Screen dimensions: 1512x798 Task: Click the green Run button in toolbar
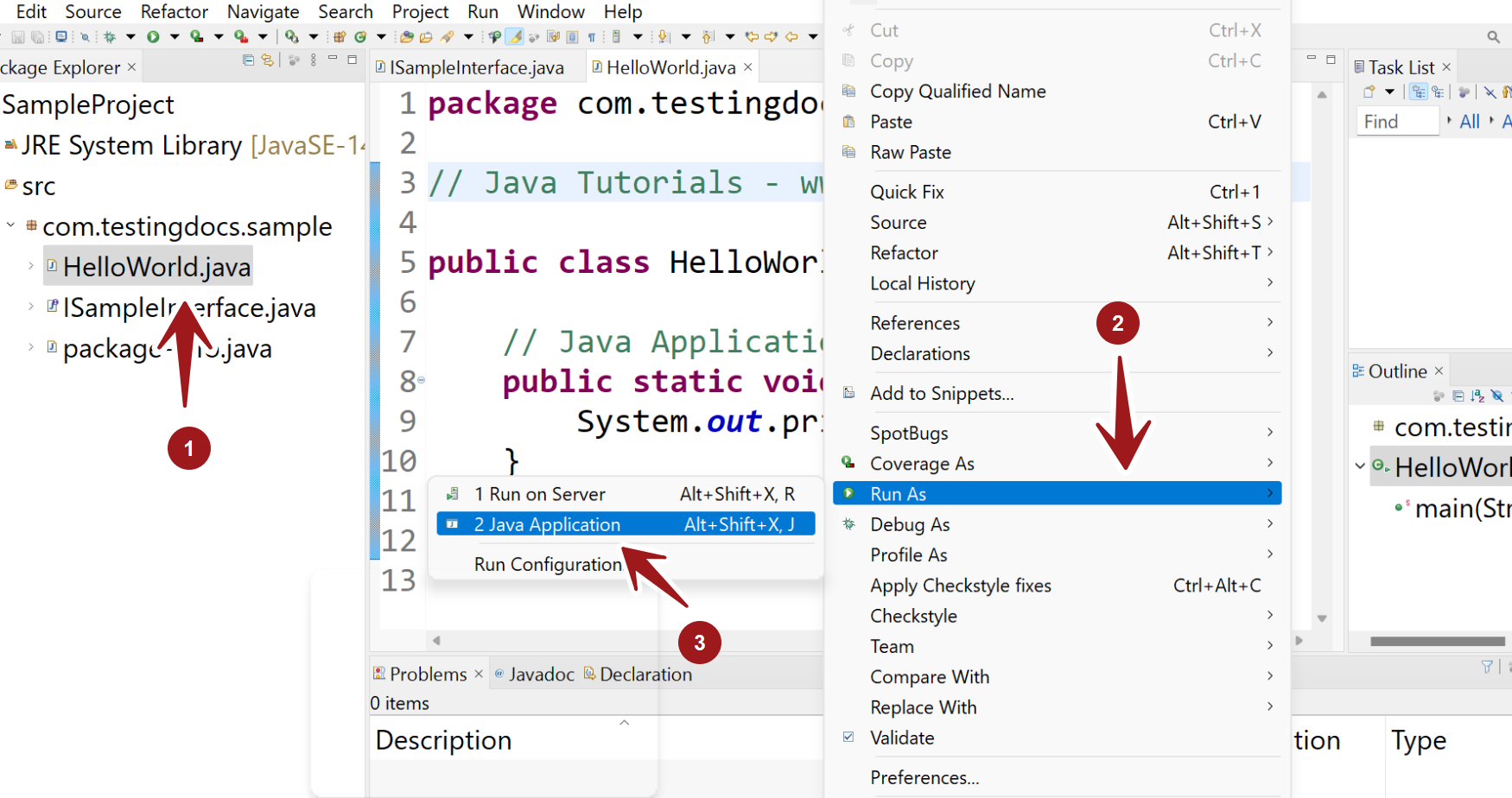tap(153, 37)
